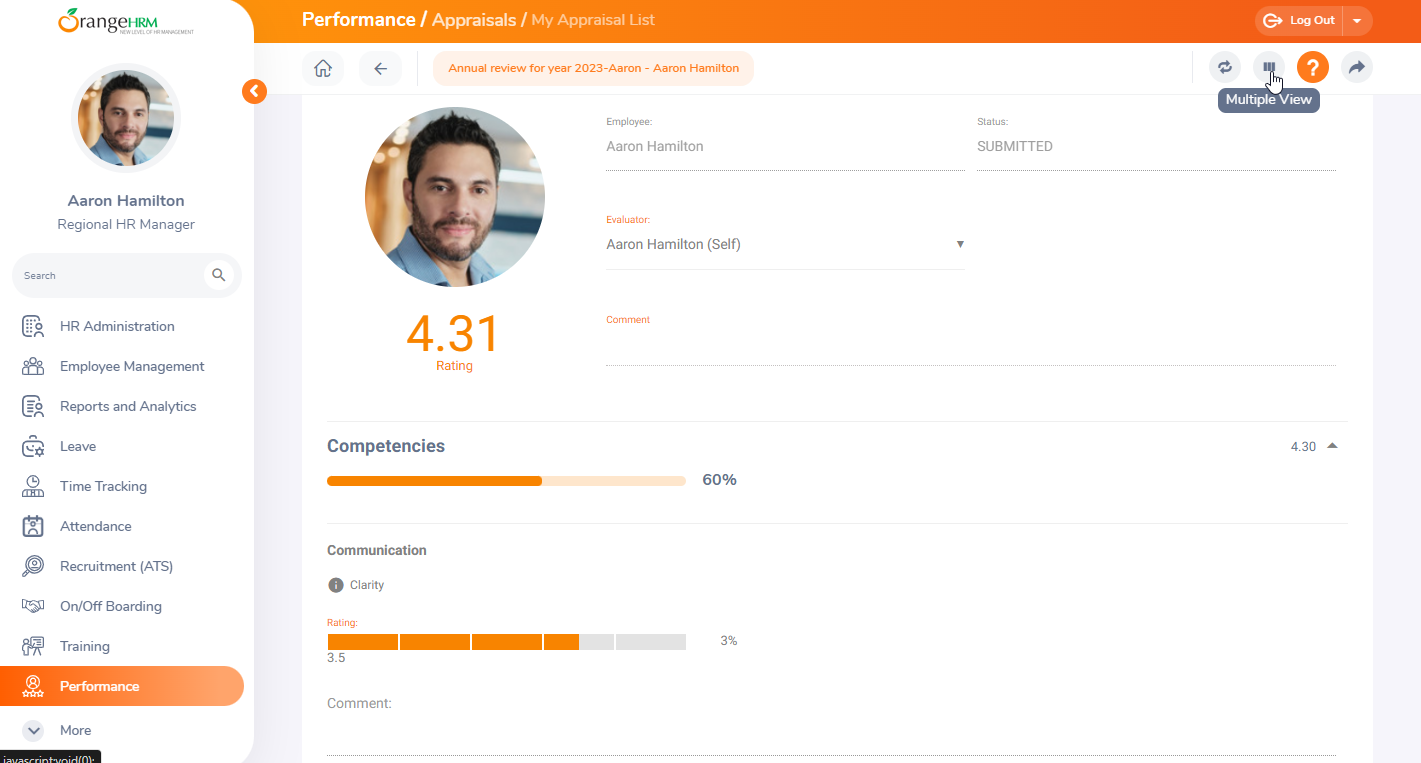The height and width of the screenshot is (763, 1421).
Task: Open the Log Out dropdown arrow
Action: coord(1357,21)
